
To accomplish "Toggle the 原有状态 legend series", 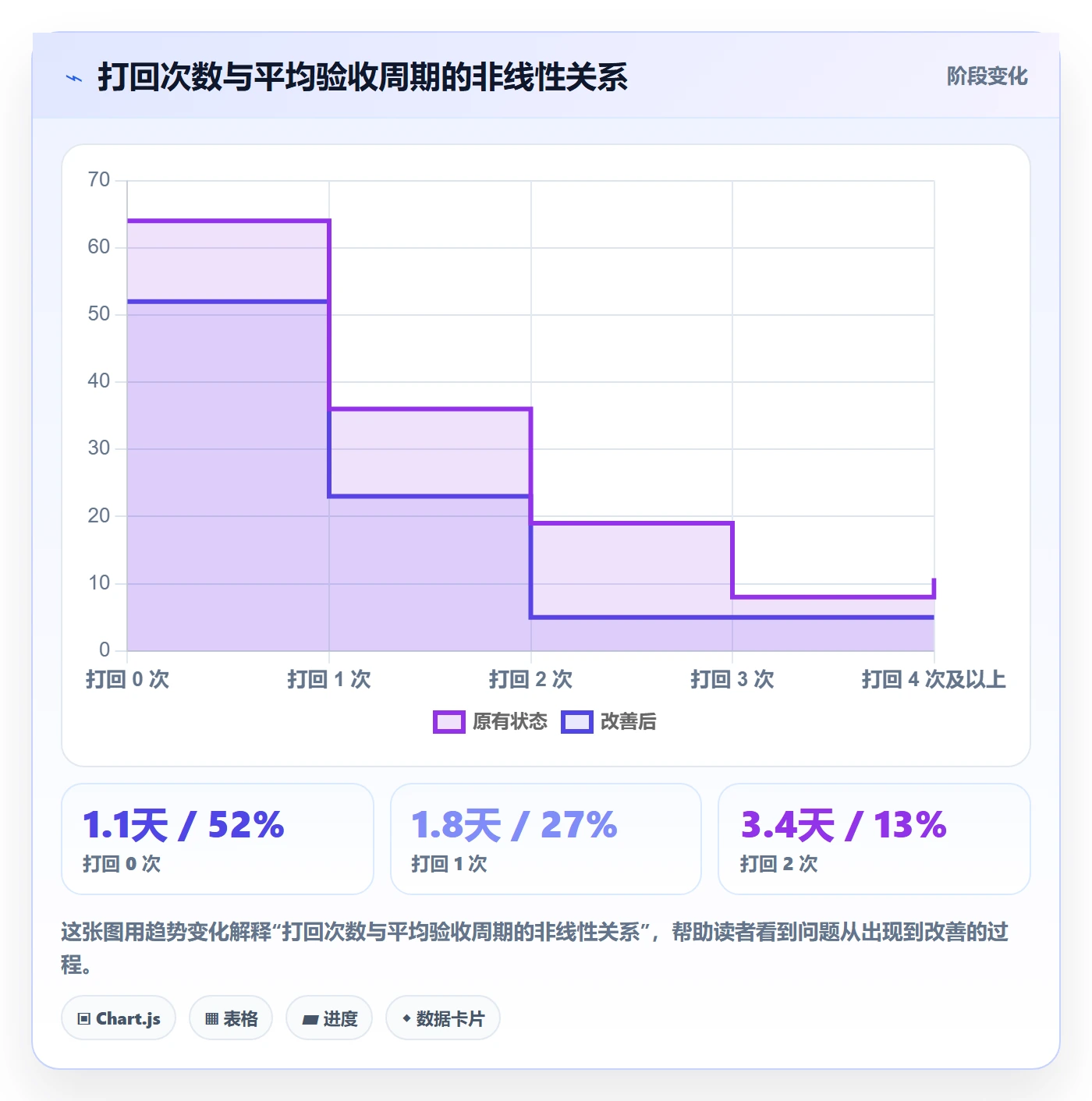I will tap(491, 722).
